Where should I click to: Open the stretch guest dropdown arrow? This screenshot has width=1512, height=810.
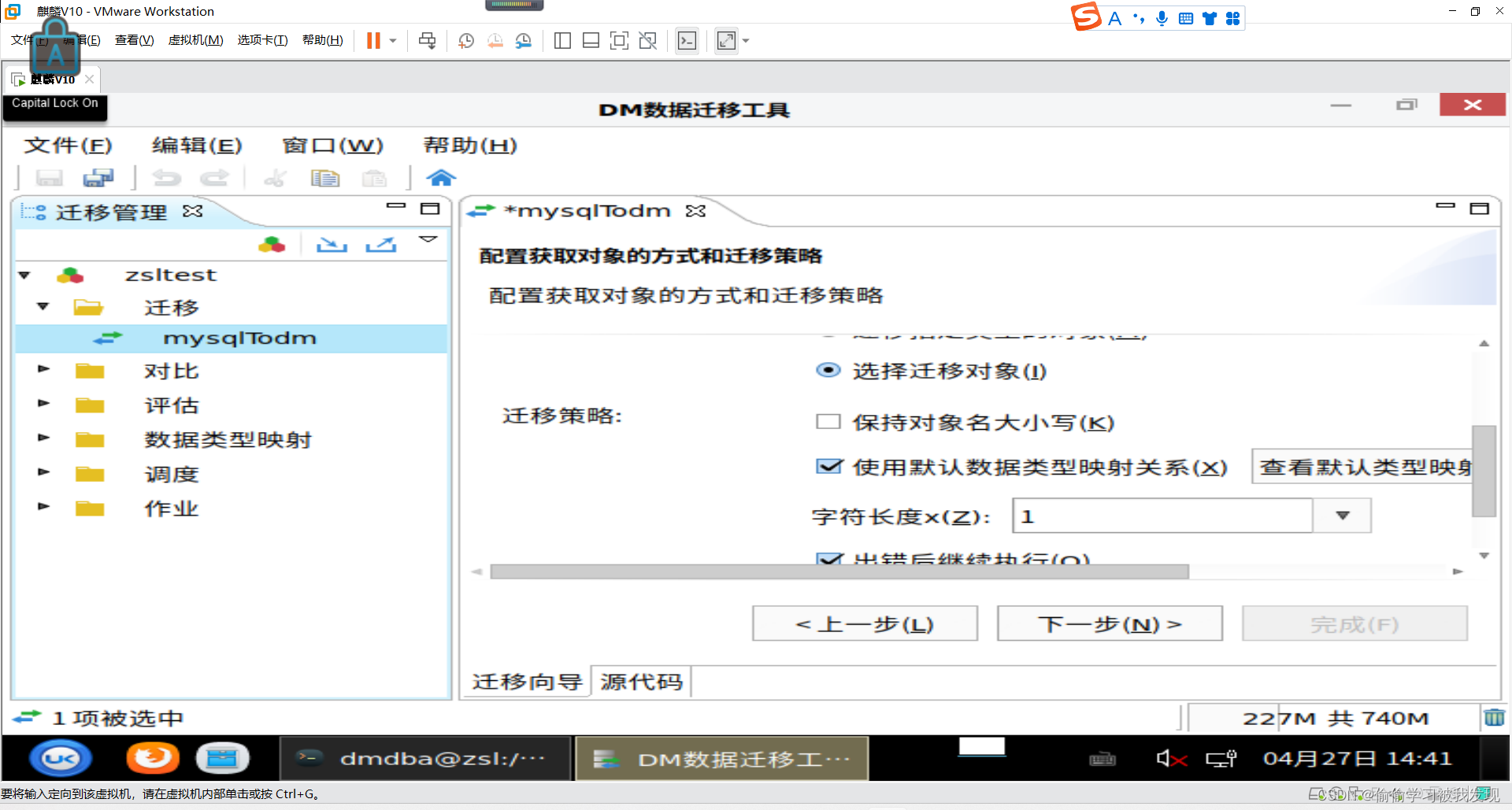pyautogui.click(x=746, y=41)
